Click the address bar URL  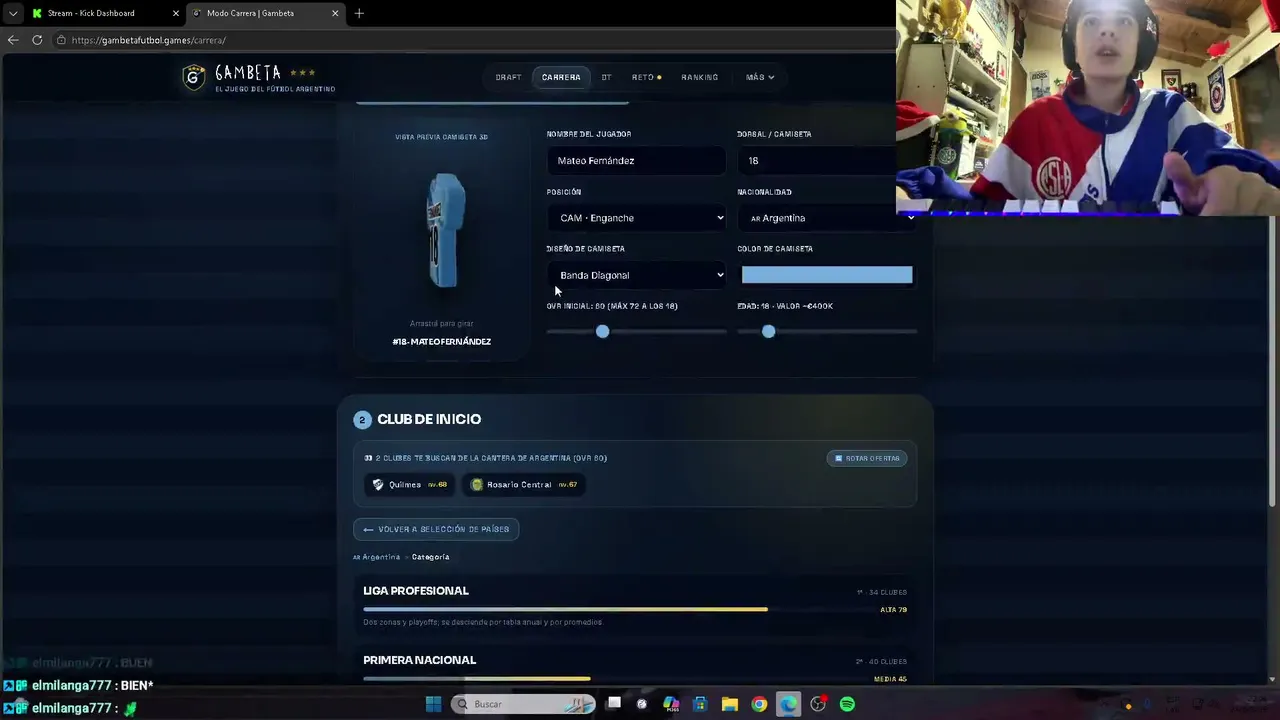(x=149, y=40)
